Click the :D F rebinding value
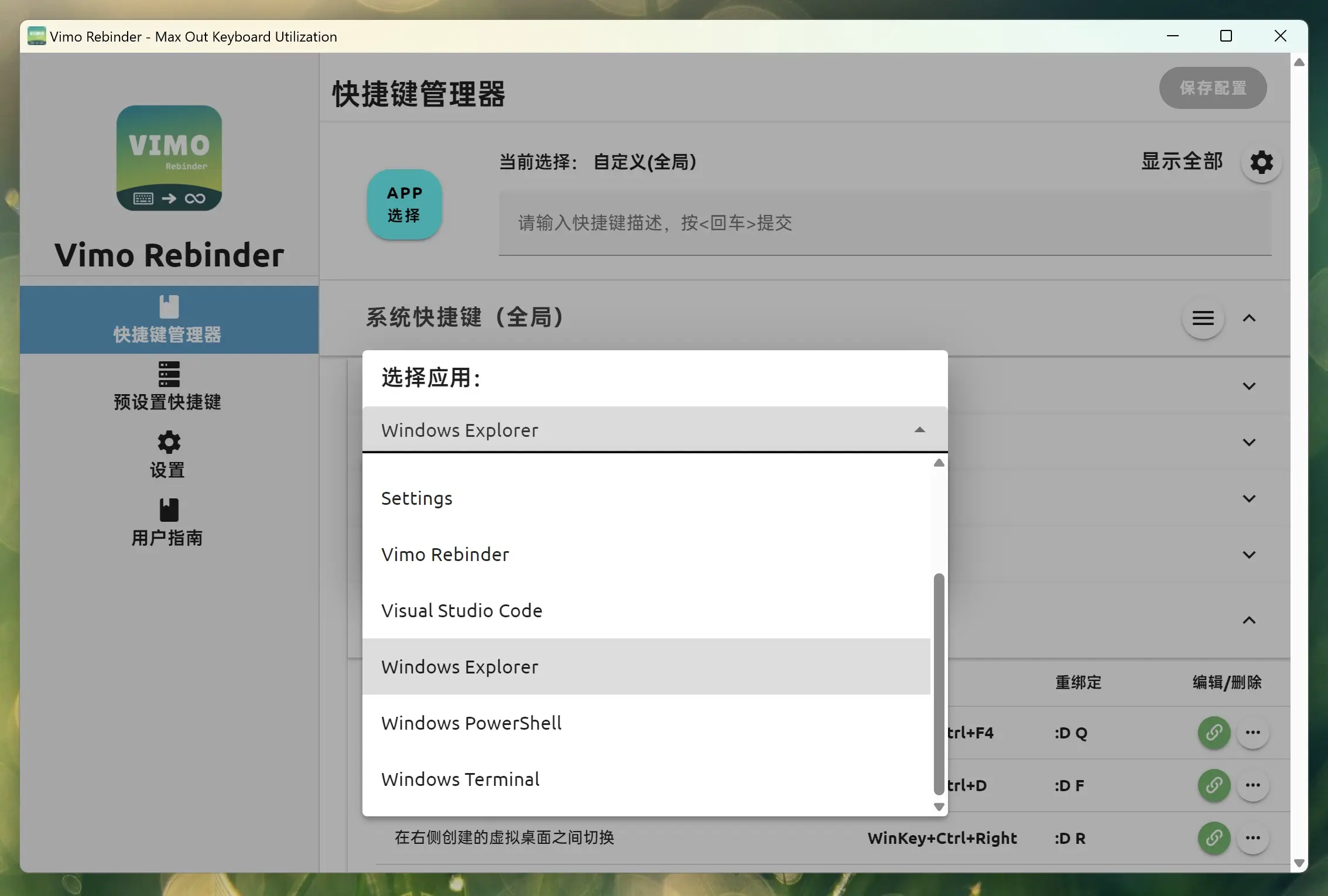Screen dimensions: 1328x896 coord(1069,785)
